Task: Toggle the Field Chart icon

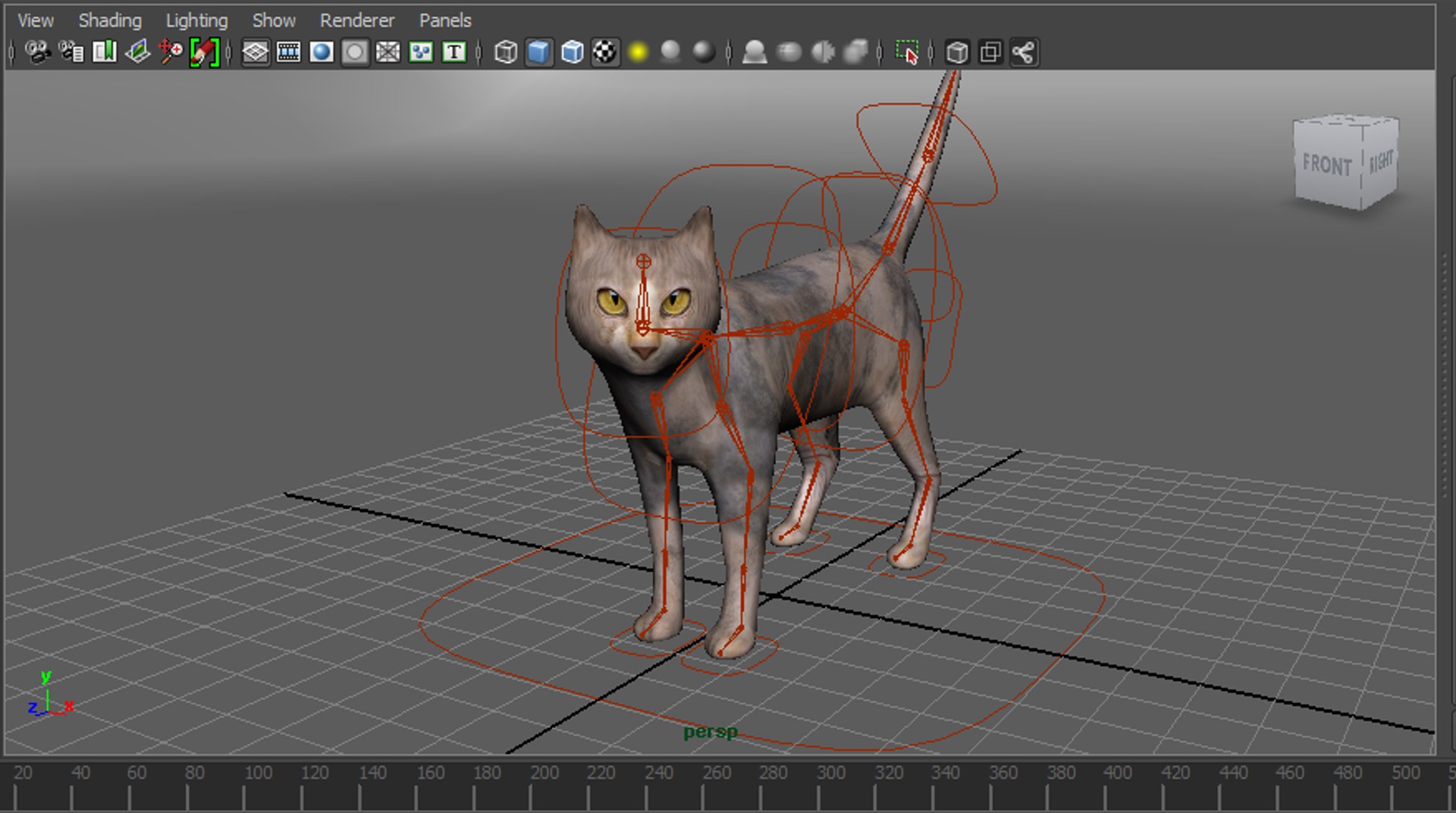Action: 388,52
